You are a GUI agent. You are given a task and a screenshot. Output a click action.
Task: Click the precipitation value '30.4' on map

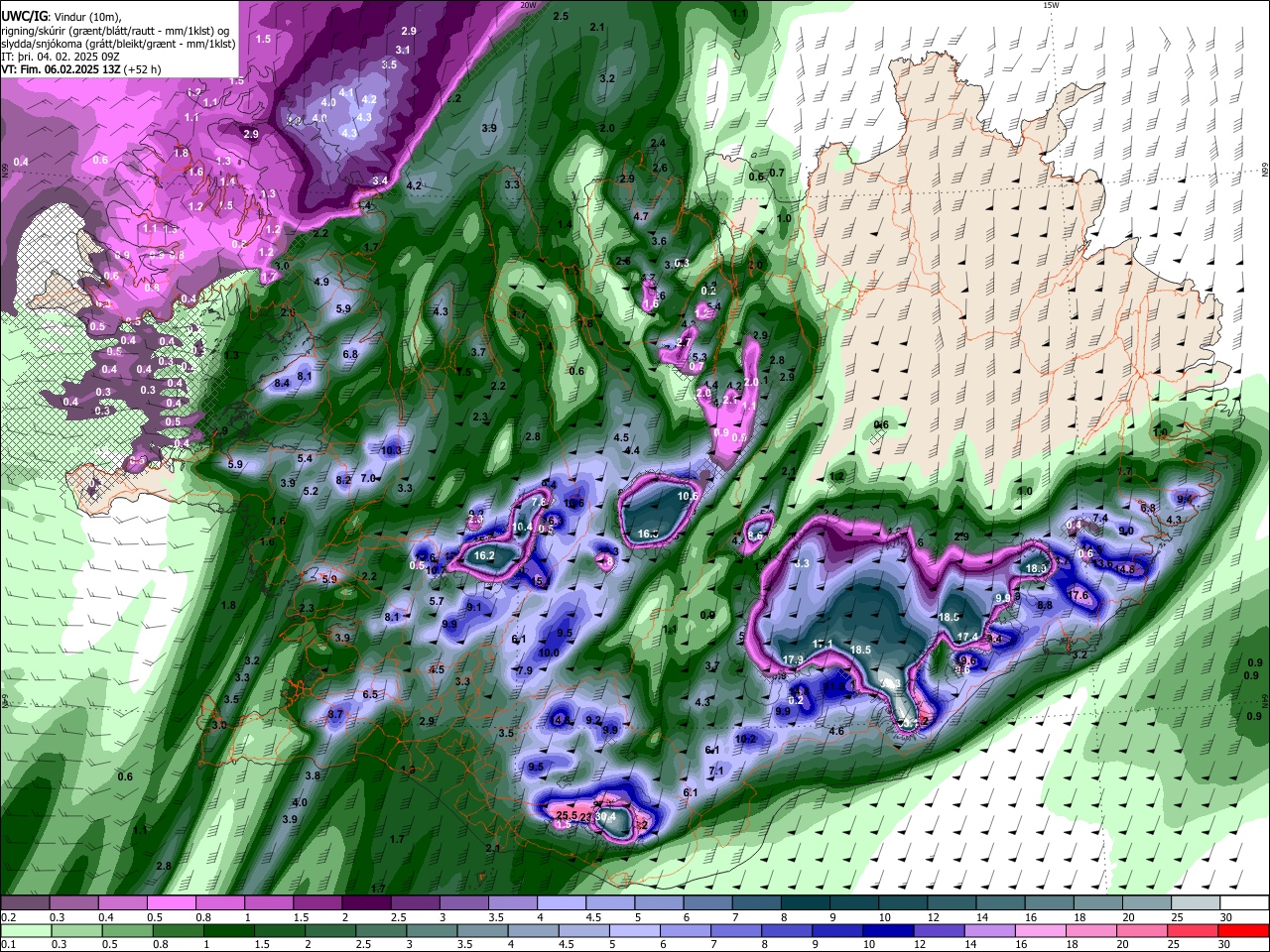coord(605,817)
